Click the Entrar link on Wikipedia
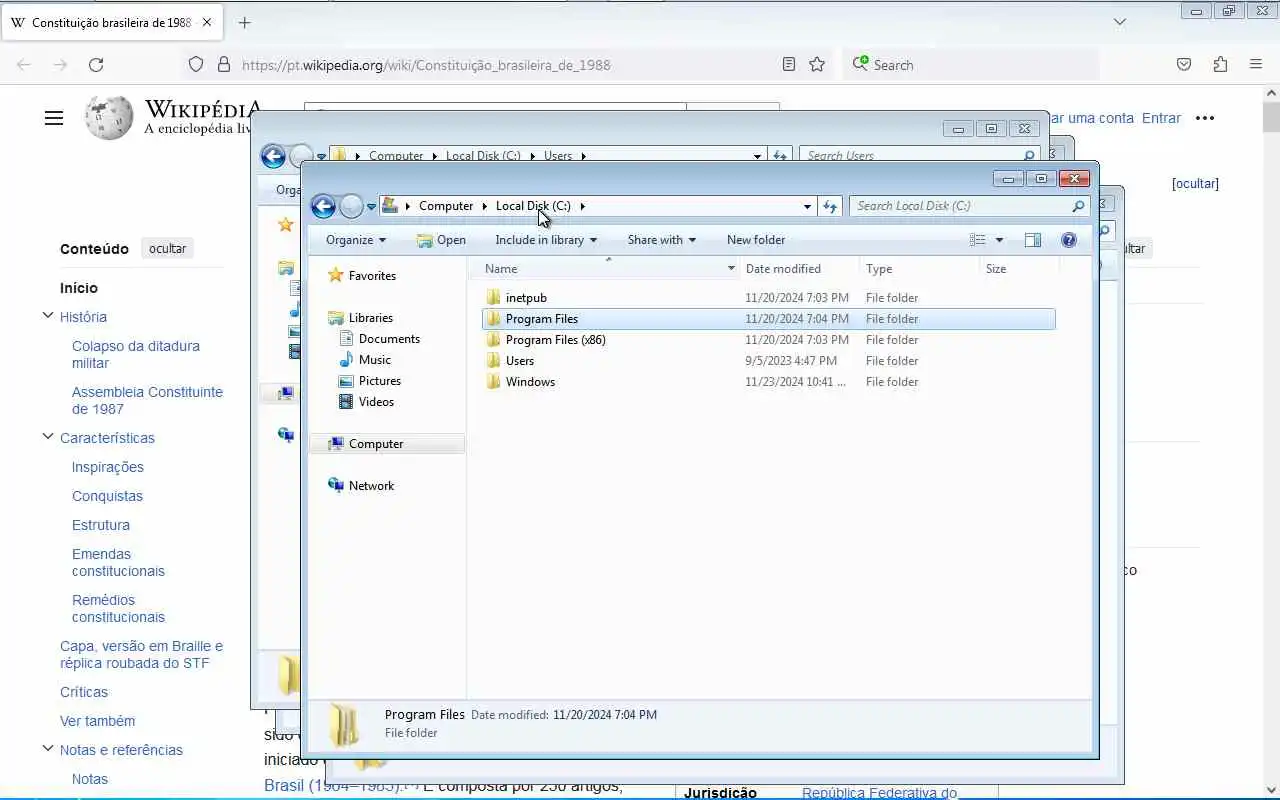 tap(1161, 118)
